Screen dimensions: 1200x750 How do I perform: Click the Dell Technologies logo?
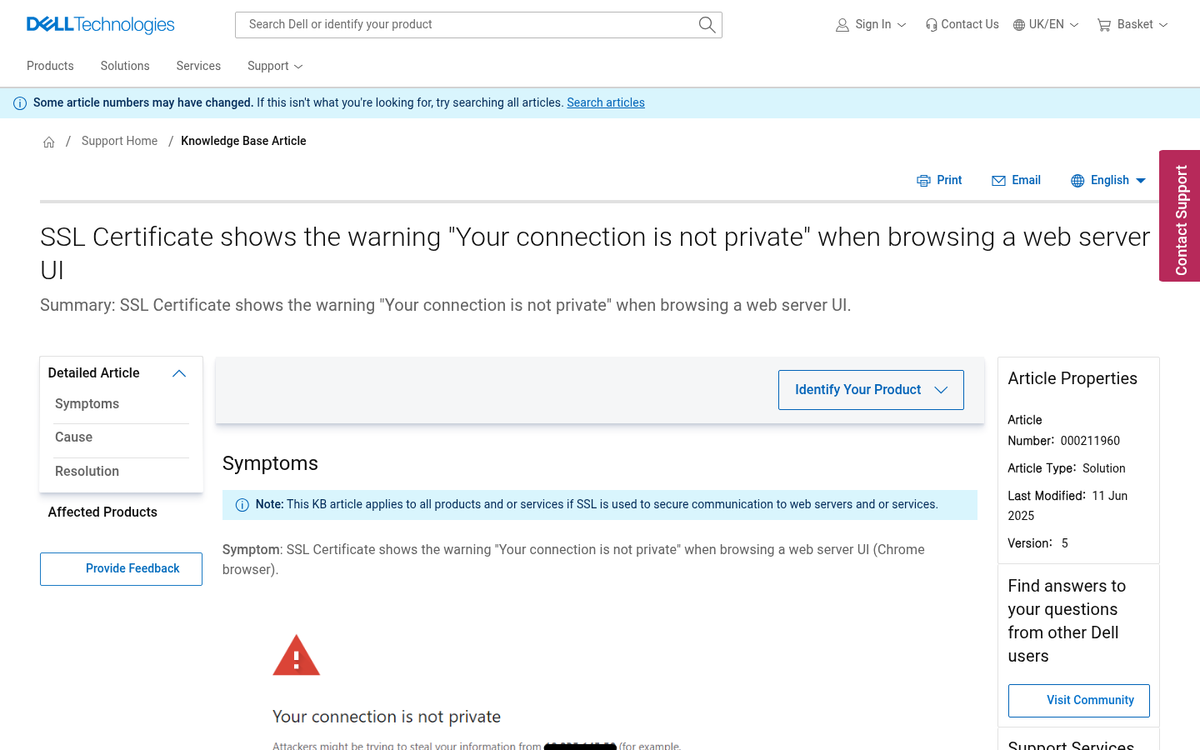(99, 24)
